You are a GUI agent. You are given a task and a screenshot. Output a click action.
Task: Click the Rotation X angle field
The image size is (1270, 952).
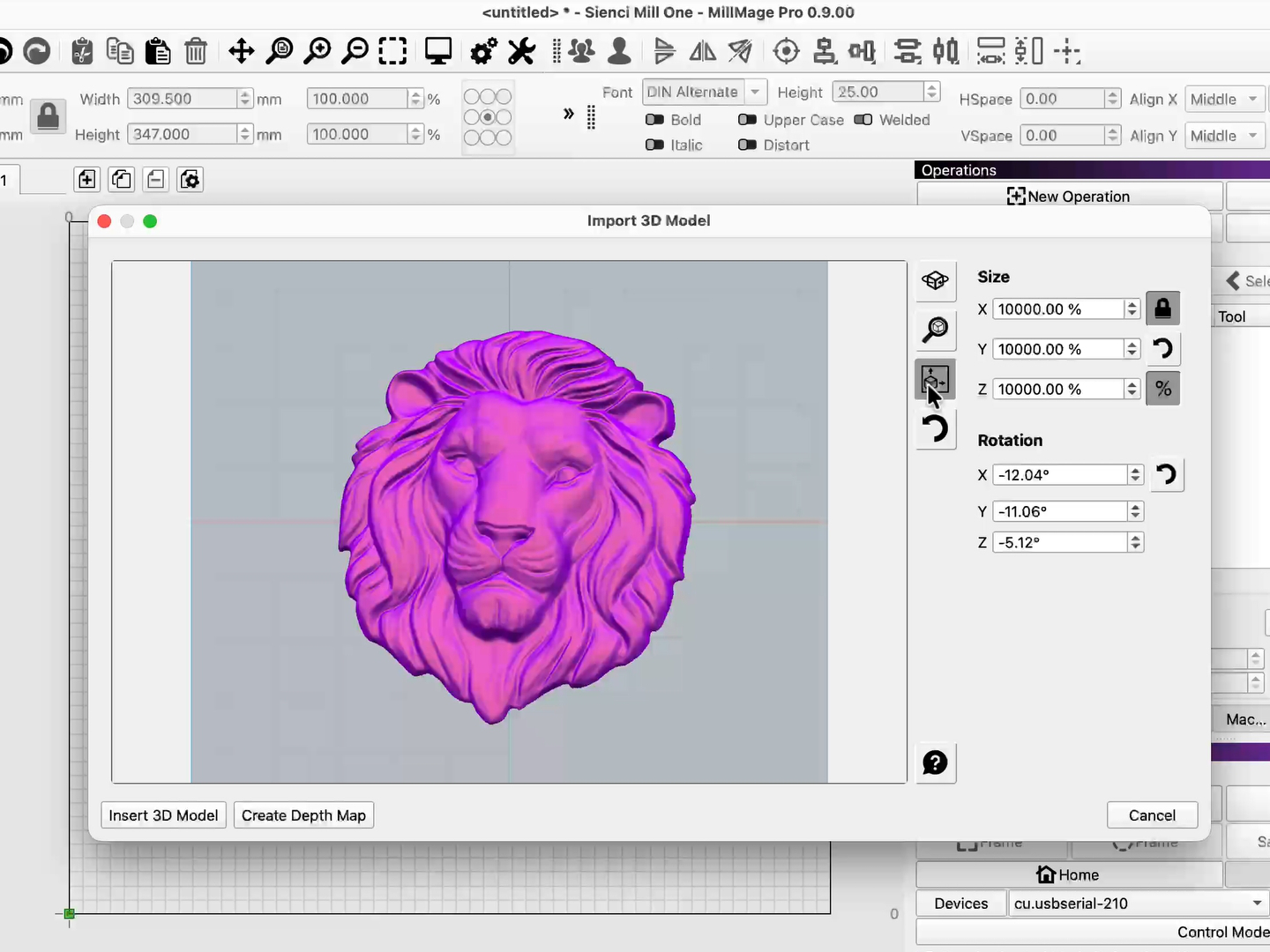coord(1061,475)
